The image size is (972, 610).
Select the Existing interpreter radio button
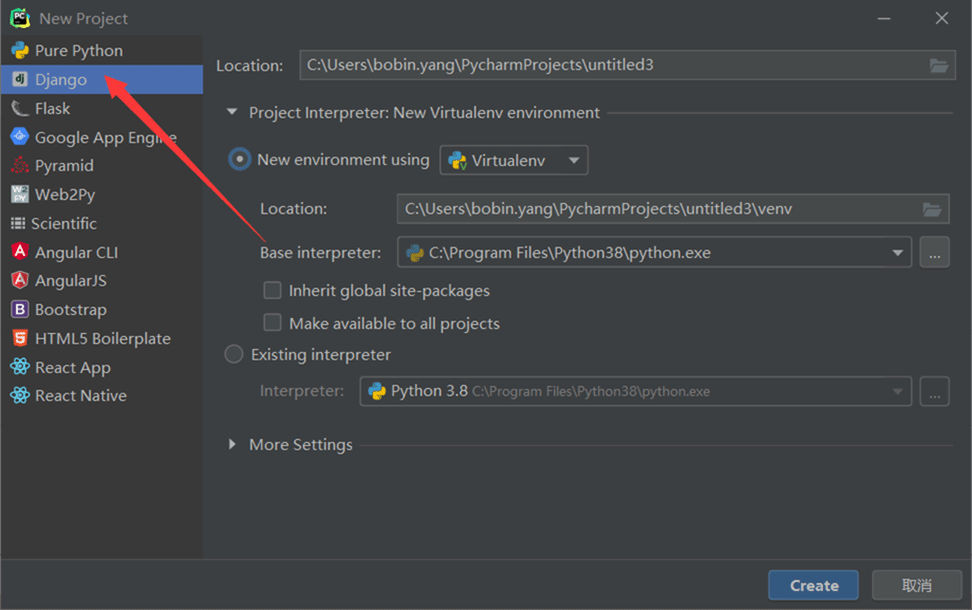pyautogui.click(x=234, y=354)
